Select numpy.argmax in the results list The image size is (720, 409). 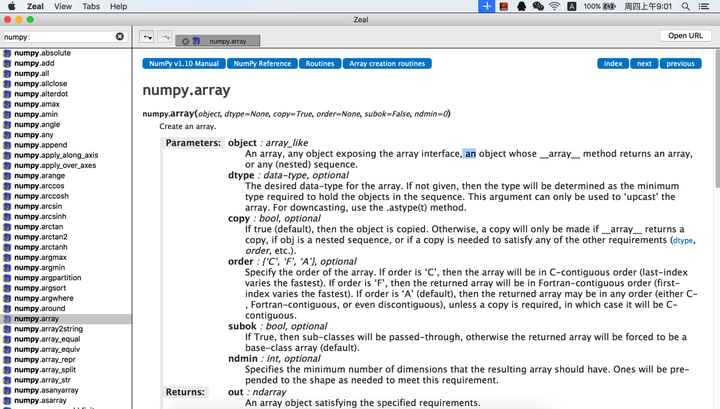coord(66,257)
